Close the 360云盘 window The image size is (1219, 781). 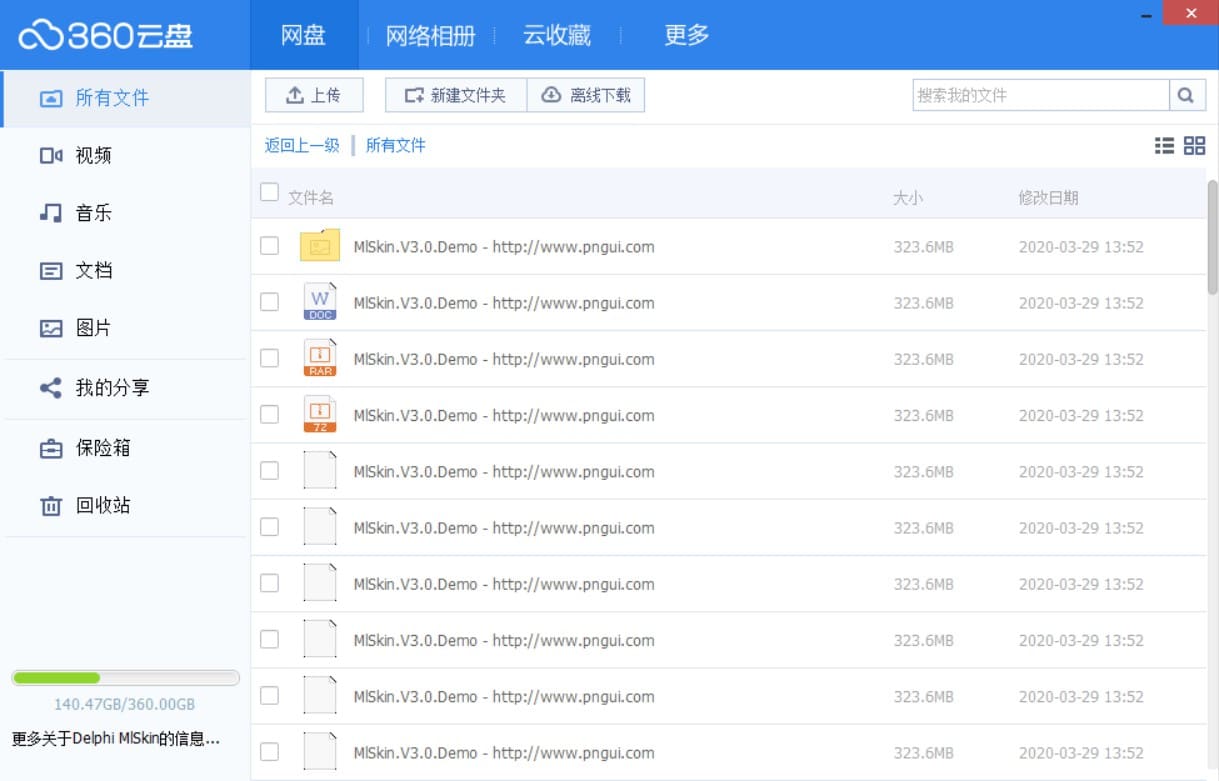tap(1191, 12)
